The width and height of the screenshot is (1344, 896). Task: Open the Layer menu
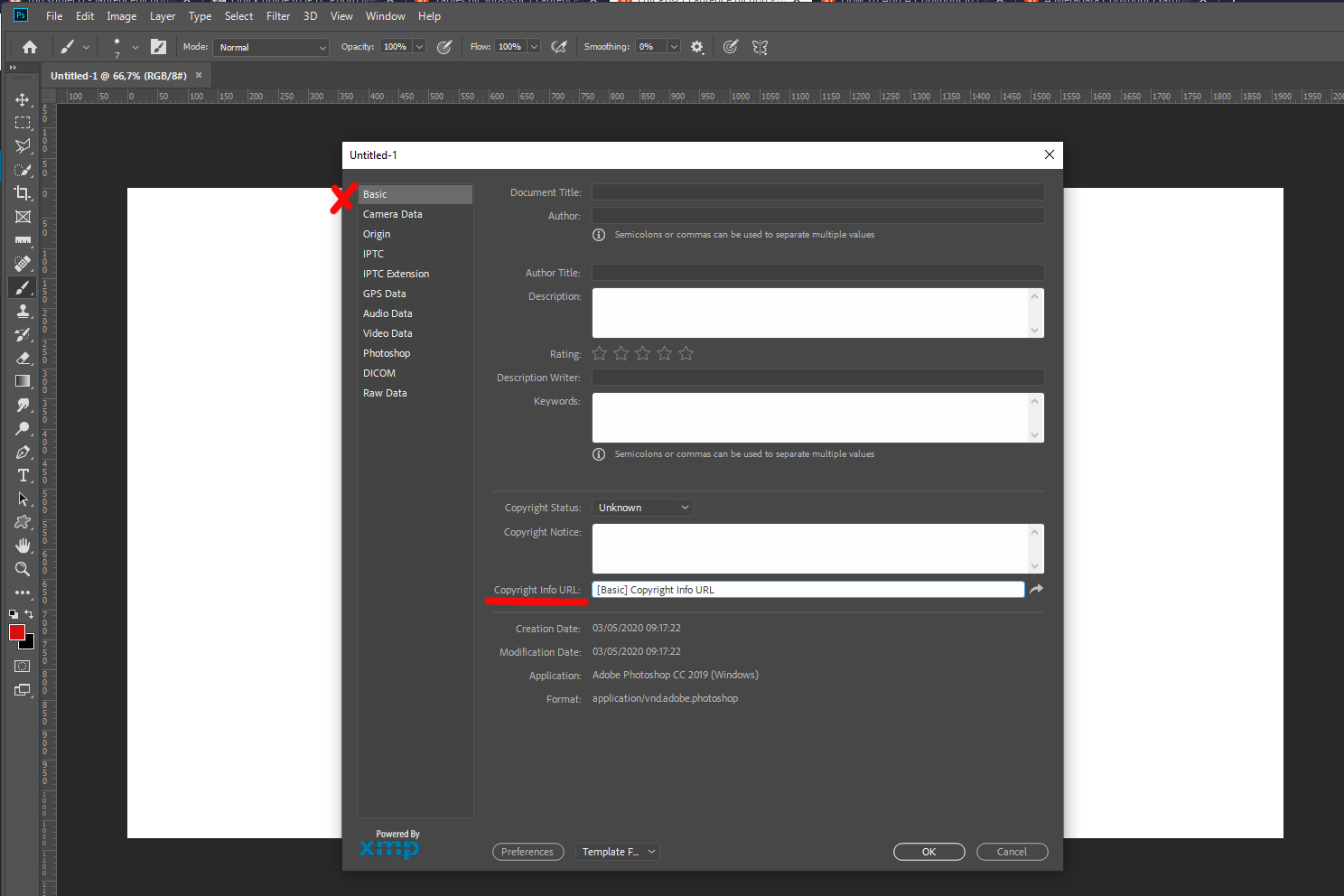click(163, 16)
